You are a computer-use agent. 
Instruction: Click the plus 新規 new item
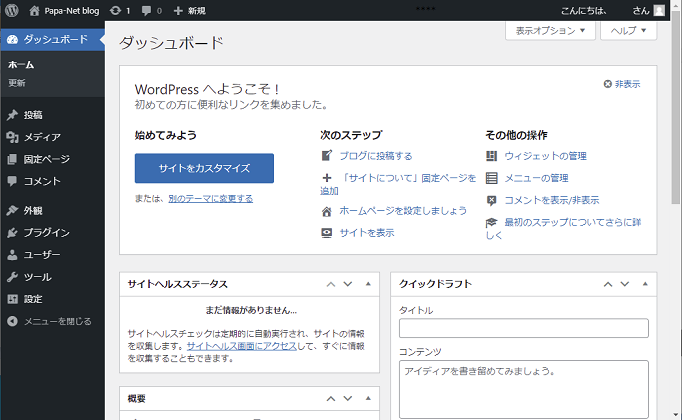pyautogui.click(x=189, y=10)
